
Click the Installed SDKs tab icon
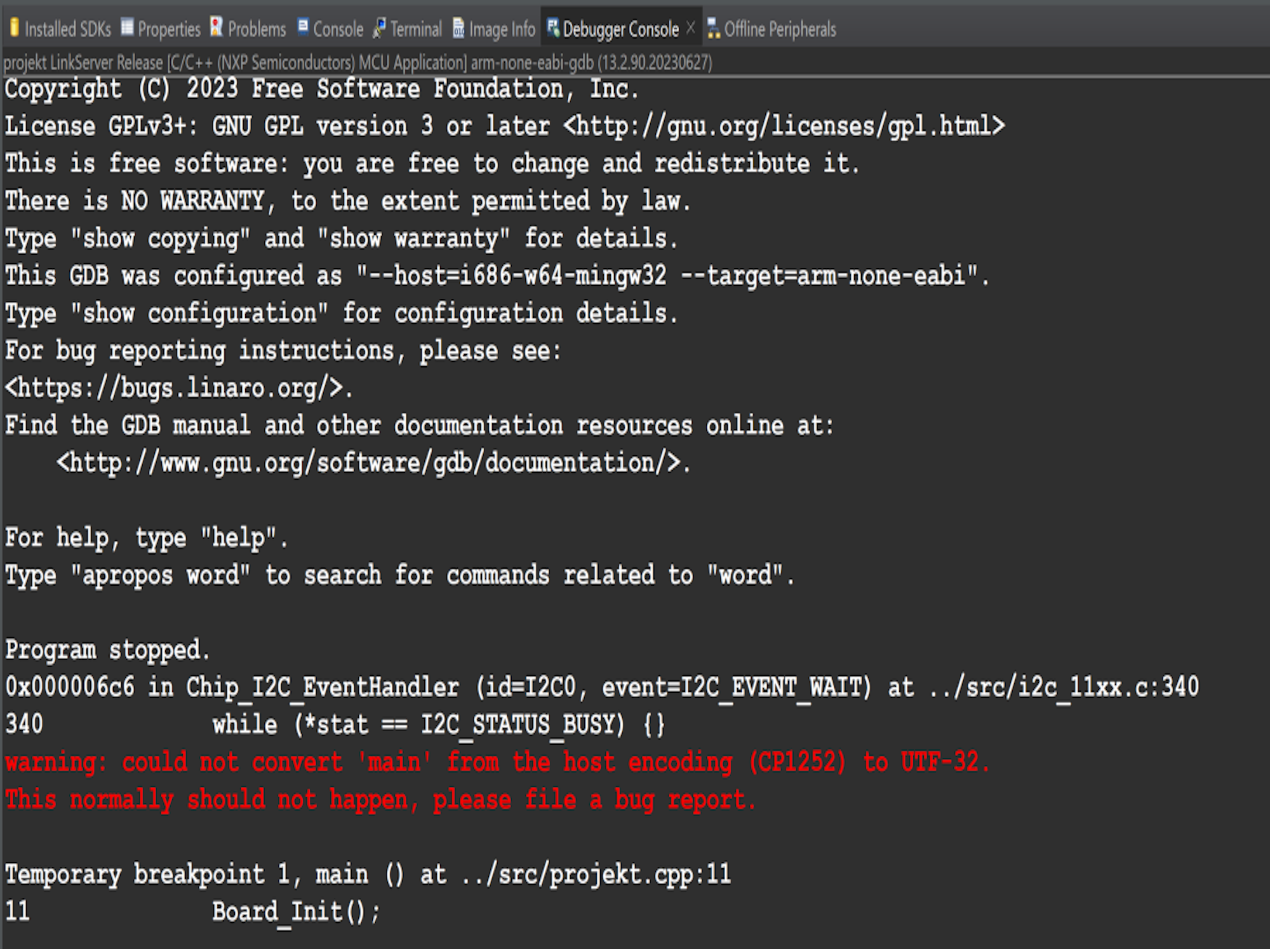coord(14,27)
